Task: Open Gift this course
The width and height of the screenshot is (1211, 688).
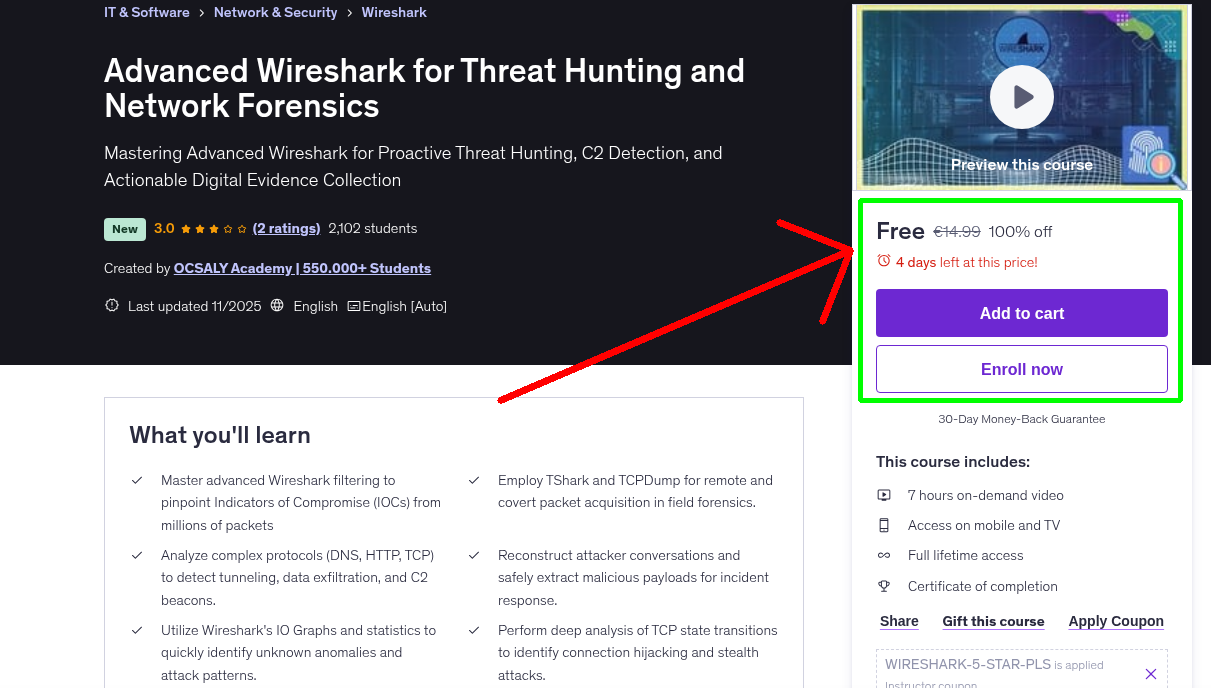Action: coord(993,621)
